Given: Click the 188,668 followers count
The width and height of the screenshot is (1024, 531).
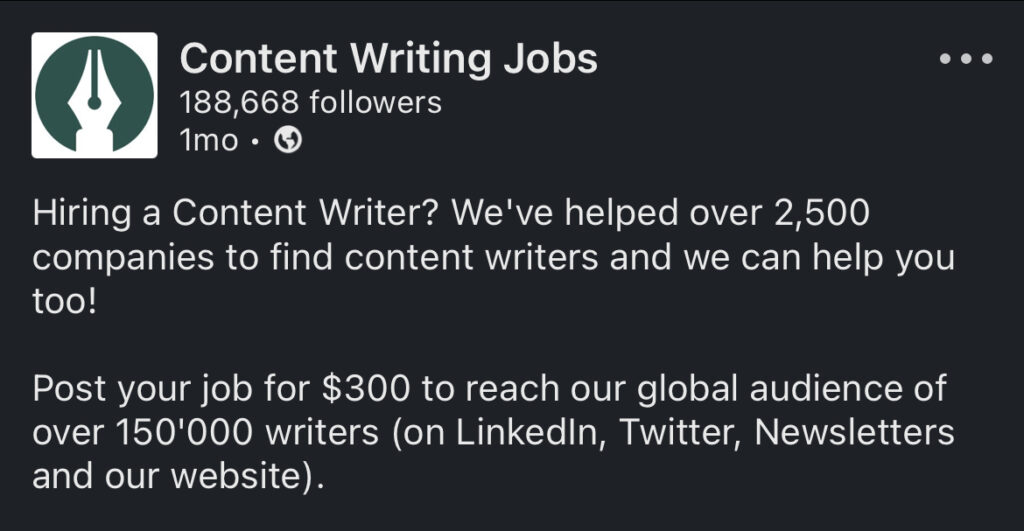Looking at the screenshot, I should click(x=311, y=103).
